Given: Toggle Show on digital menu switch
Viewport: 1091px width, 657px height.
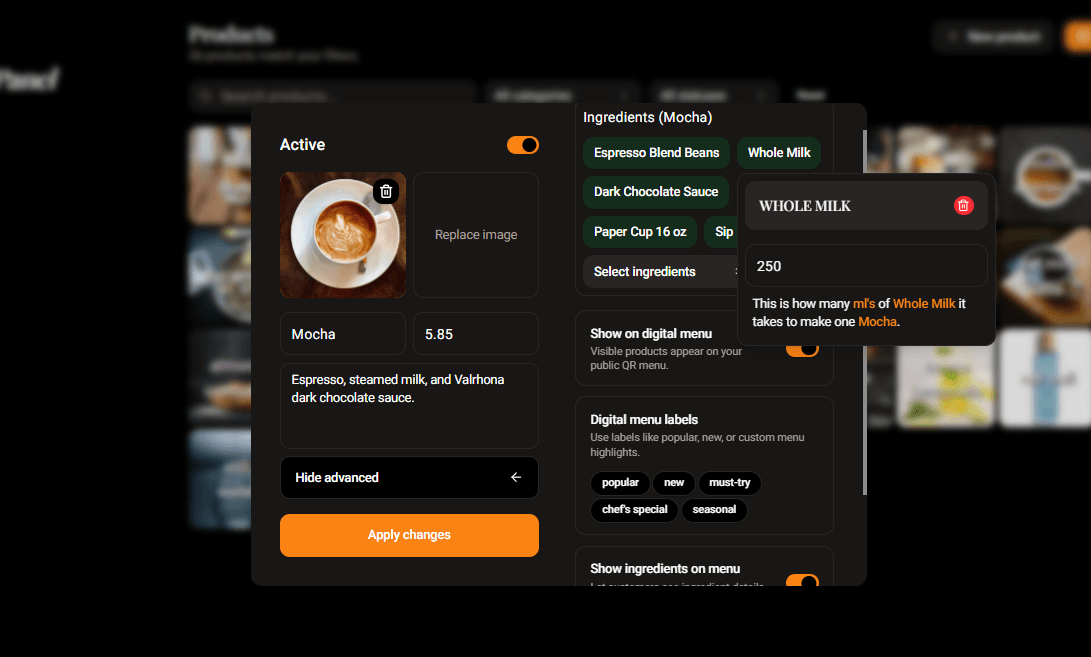Looking at the screenshot, I should coord(802,349).
